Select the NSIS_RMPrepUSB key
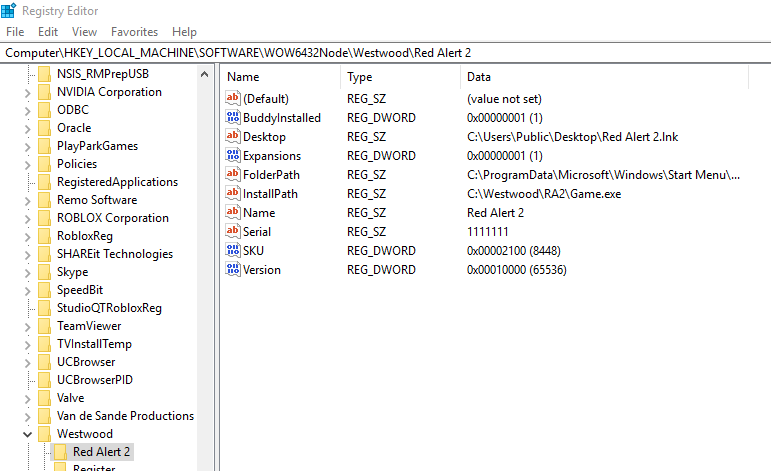The height and width of the screenshot is (471, 771). tap(103, 74)
